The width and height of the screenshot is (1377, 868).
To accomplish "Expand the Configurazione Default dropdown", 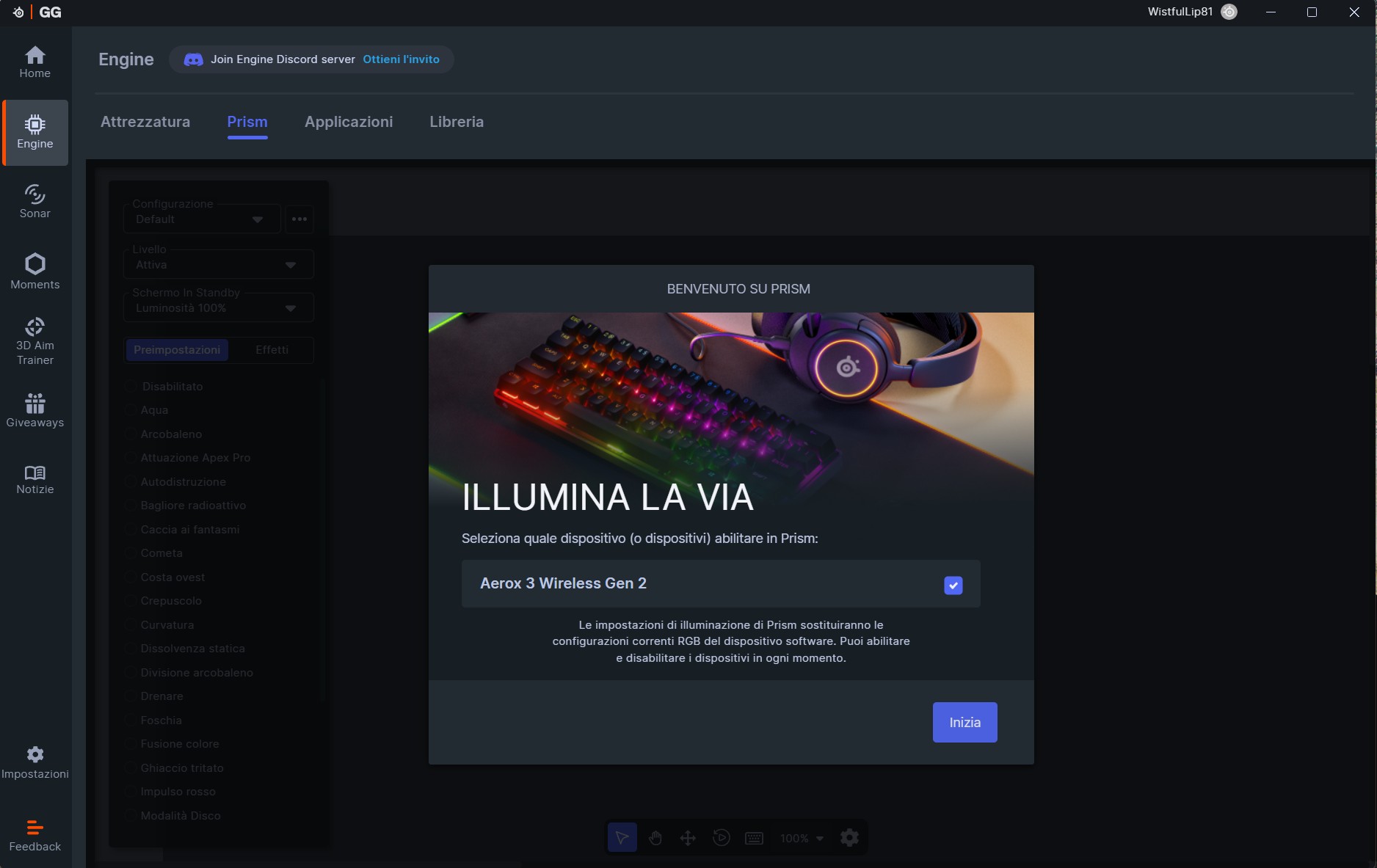I will tap(200, 219).
